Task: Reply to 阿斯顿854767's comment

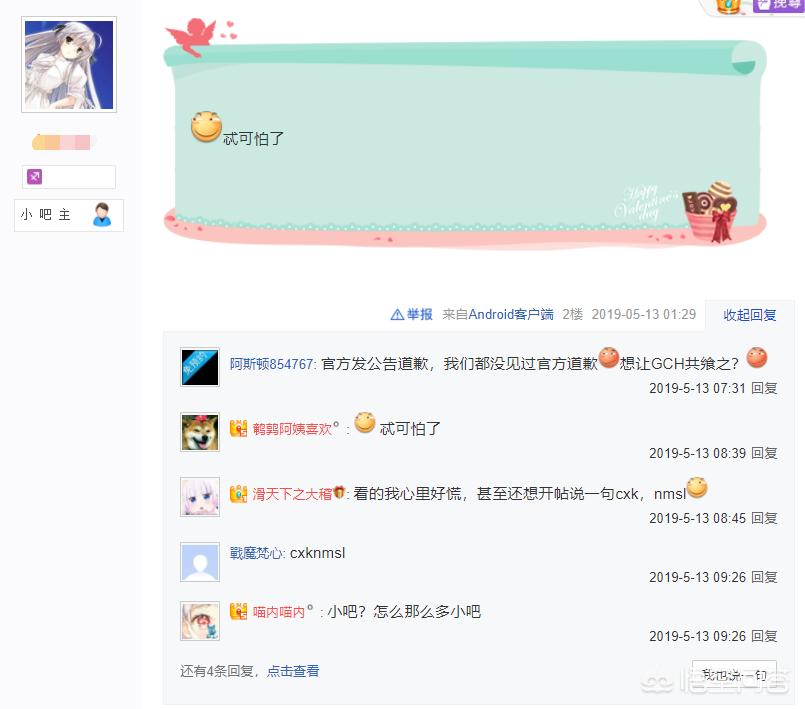Action: [764, 388]
